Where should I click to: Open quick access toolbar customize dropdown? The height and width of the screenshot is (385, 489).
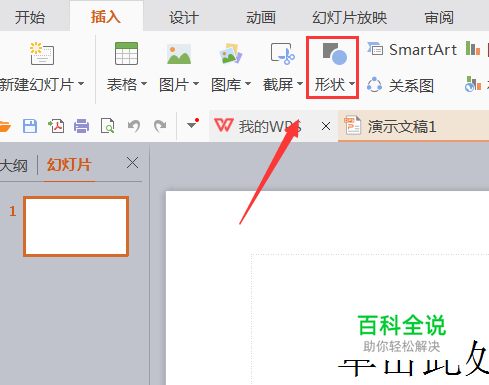tap(192, 124)
